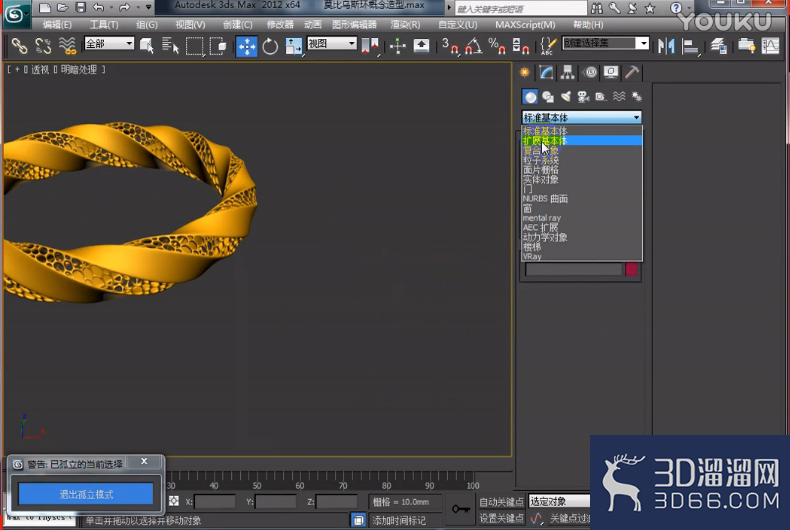Image resolution: width=790 pixels, height=530 pixels.
Task: Click the Use Pivot Point Center icon
Action: (x=370, y=46)
